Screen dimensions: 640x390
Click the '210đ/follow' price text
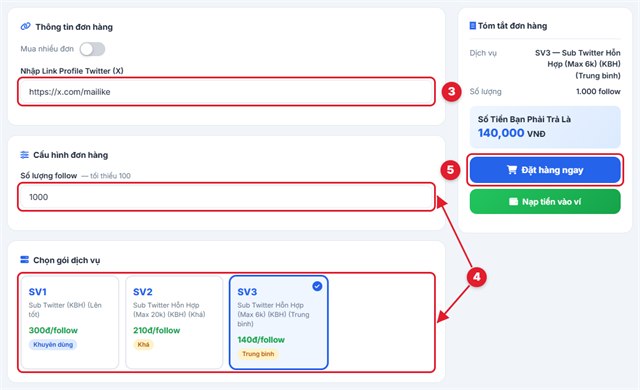click(157, 330)
